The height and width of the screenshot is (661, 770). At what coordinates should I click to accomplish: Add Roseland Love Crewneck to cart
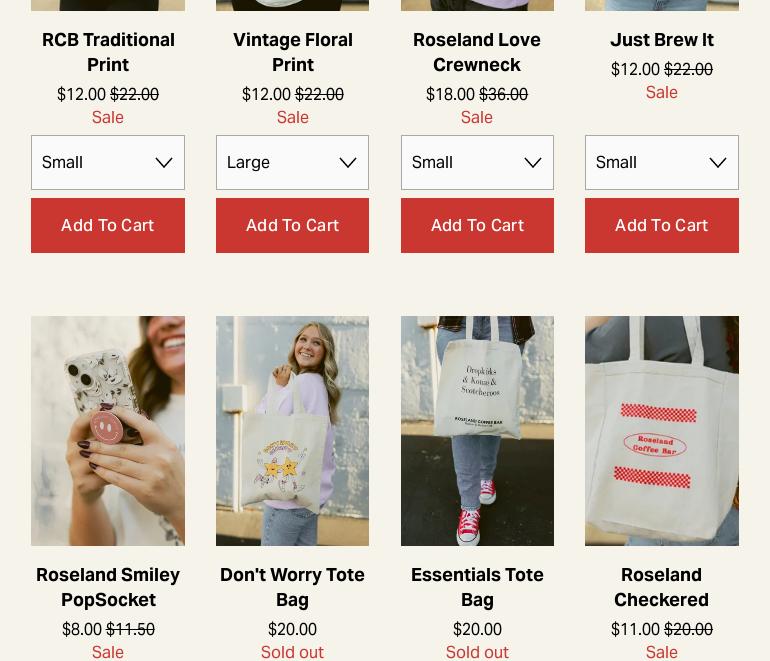tap(477, 225)
